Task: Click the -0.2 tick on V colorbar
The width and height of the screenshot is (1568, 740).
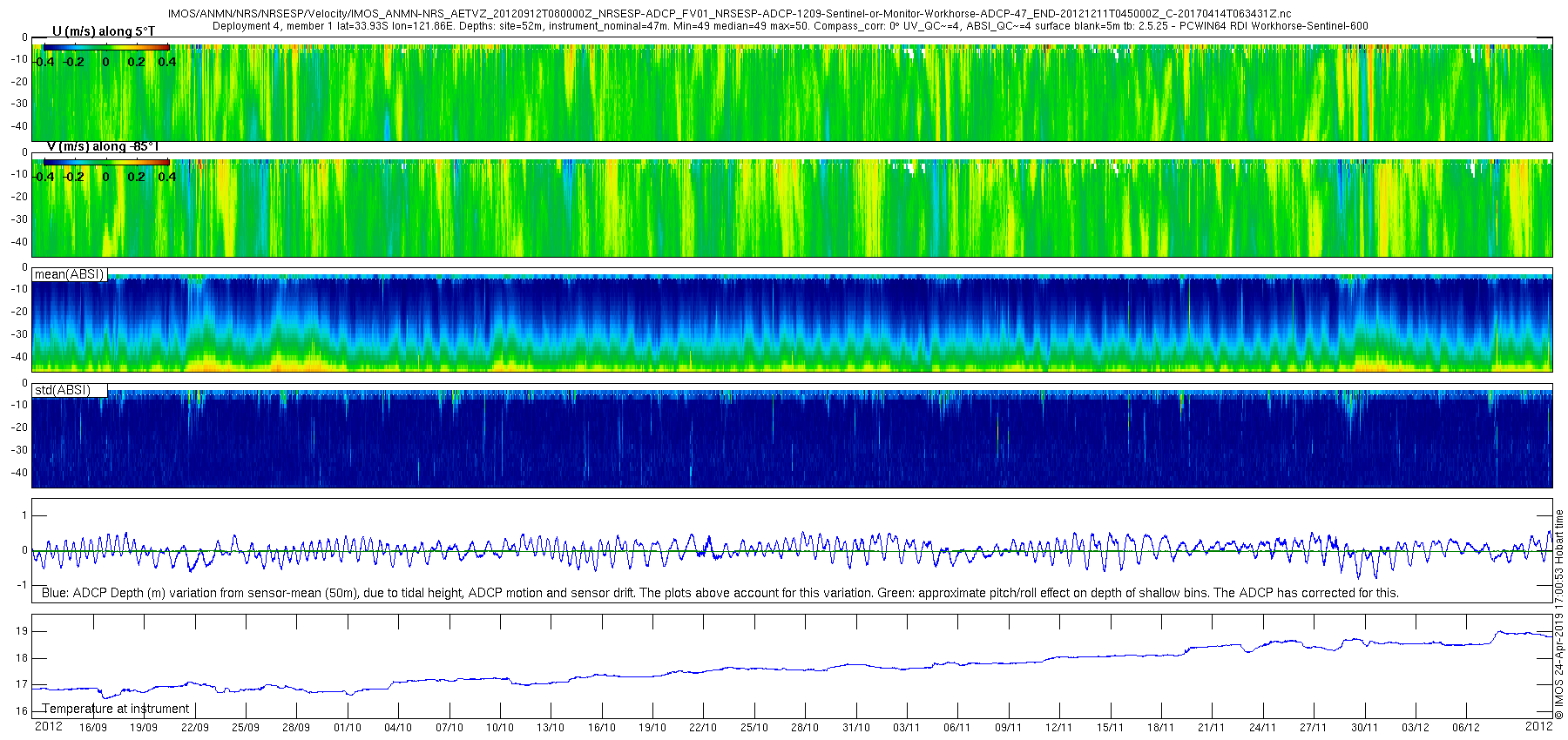Action: [x=75, y=177]
